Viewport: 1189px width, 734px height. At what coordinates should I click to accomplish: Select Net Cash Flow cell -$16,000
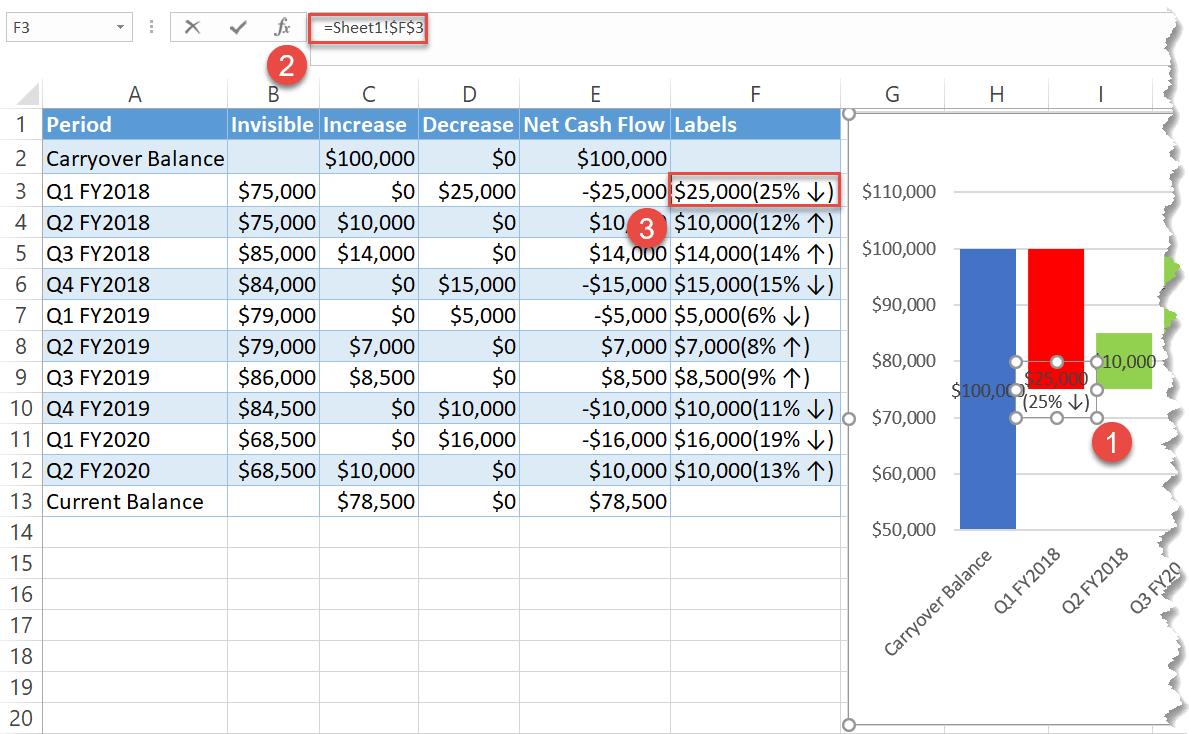595,439
